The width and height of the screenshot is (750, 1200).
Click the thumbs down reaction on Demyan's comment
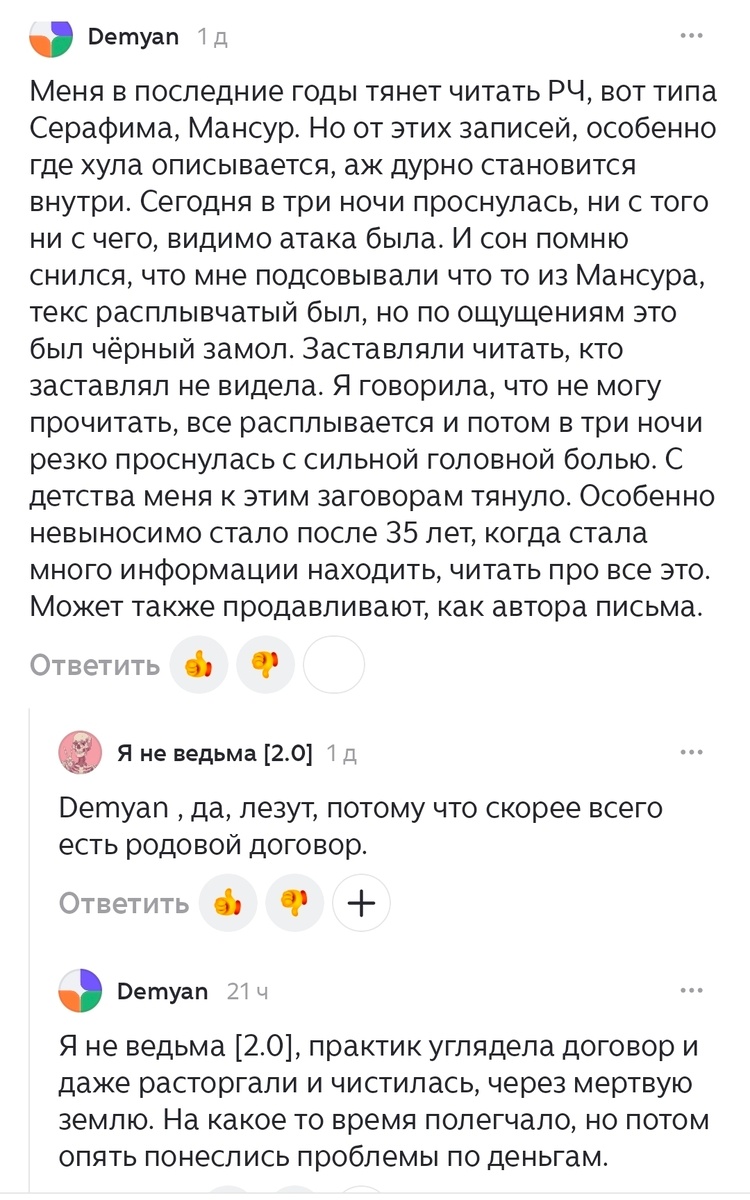click(264, 663)
